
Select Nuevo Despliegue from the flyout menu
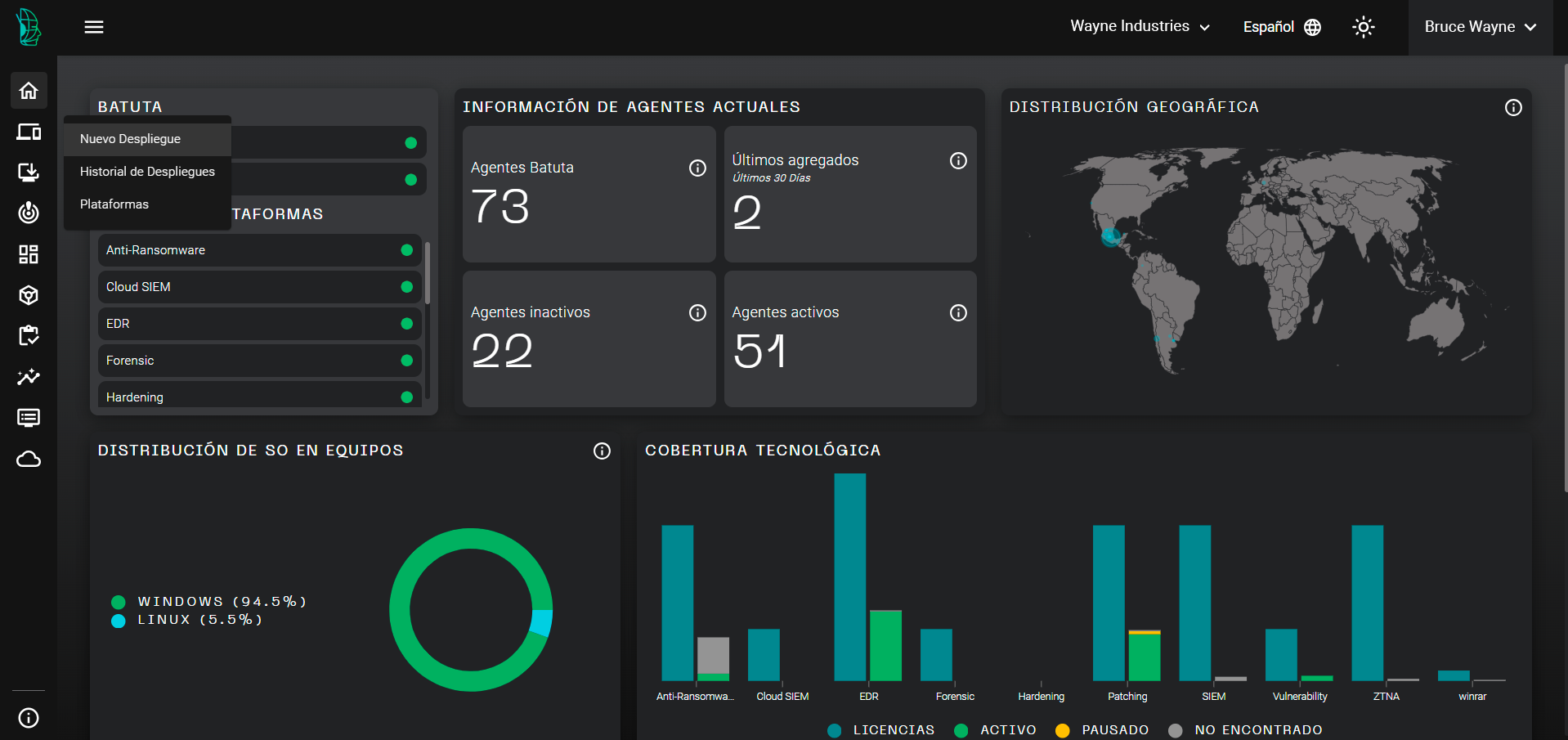pyautogui.click(x=131, y=139)
